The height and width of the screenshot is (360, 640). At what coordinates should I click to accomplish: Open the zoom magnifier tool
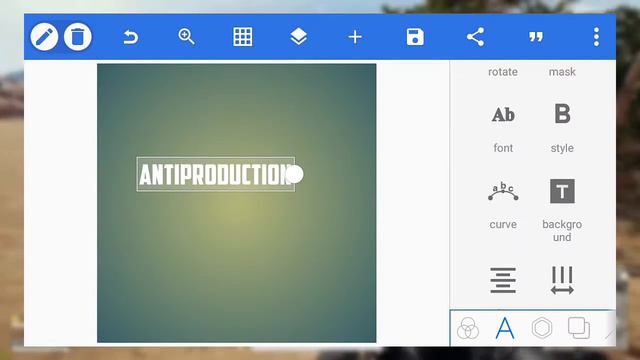187,37
